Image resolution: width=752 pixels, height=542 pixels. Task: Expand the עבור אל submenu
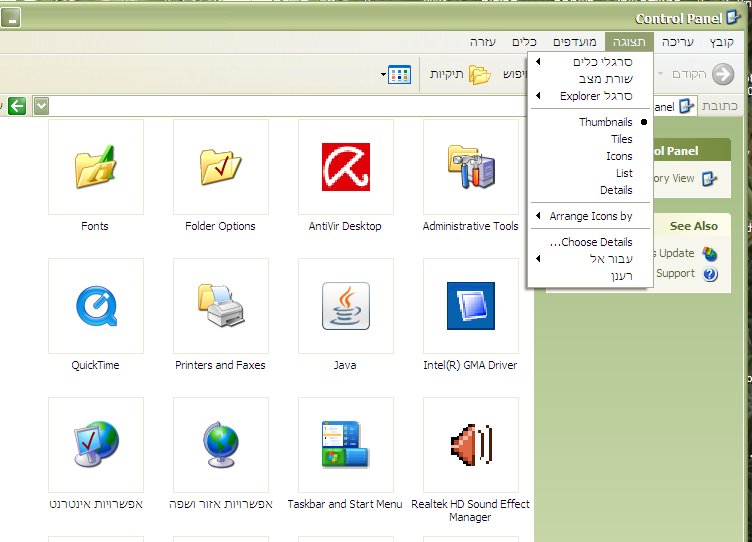590,259
